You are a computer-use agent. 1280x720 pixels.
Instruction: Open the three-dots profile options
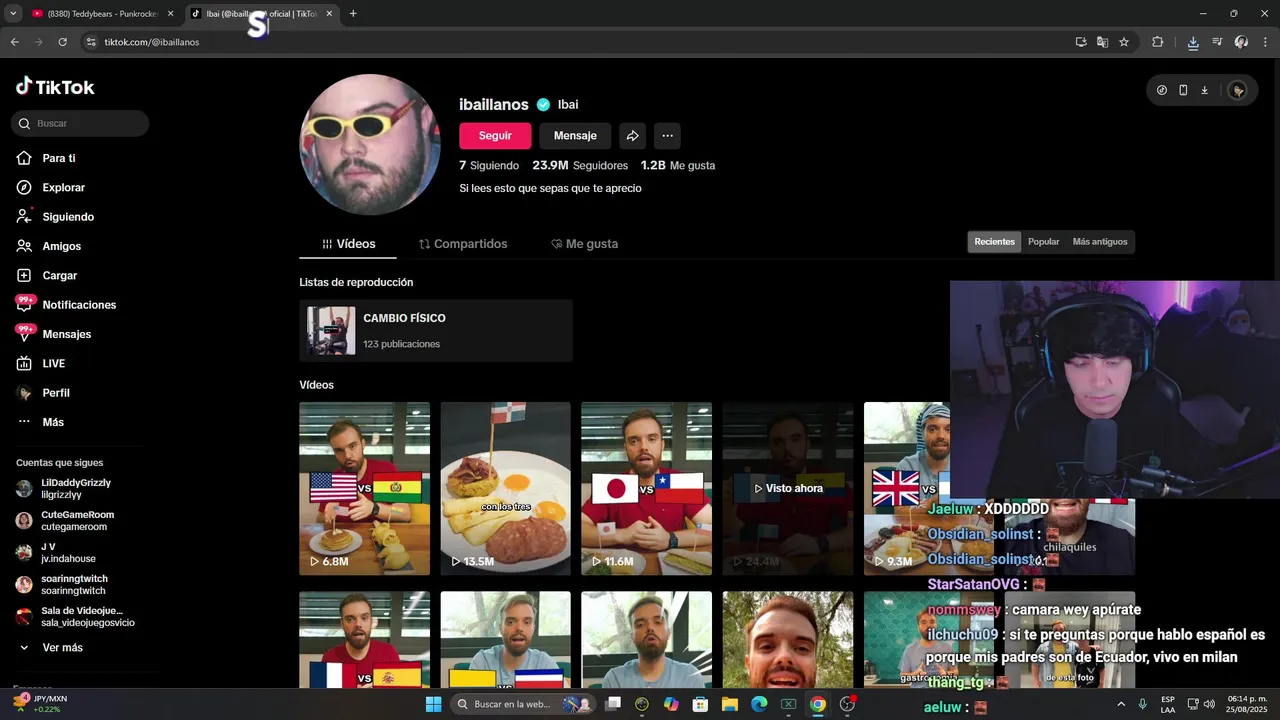coord(667,136)
